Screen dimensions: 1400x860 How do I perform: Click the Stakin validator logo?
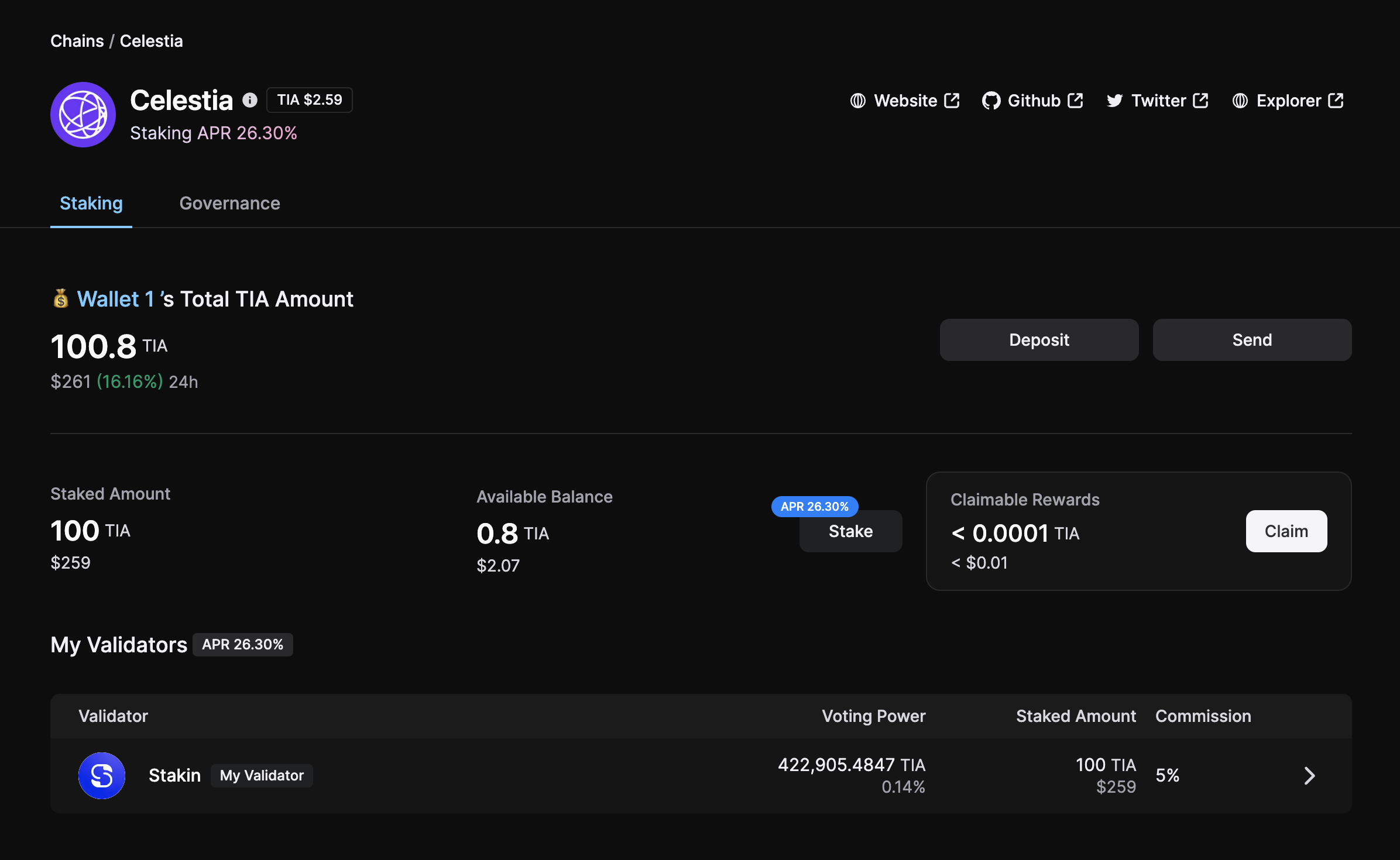click(x=102, y=776)
